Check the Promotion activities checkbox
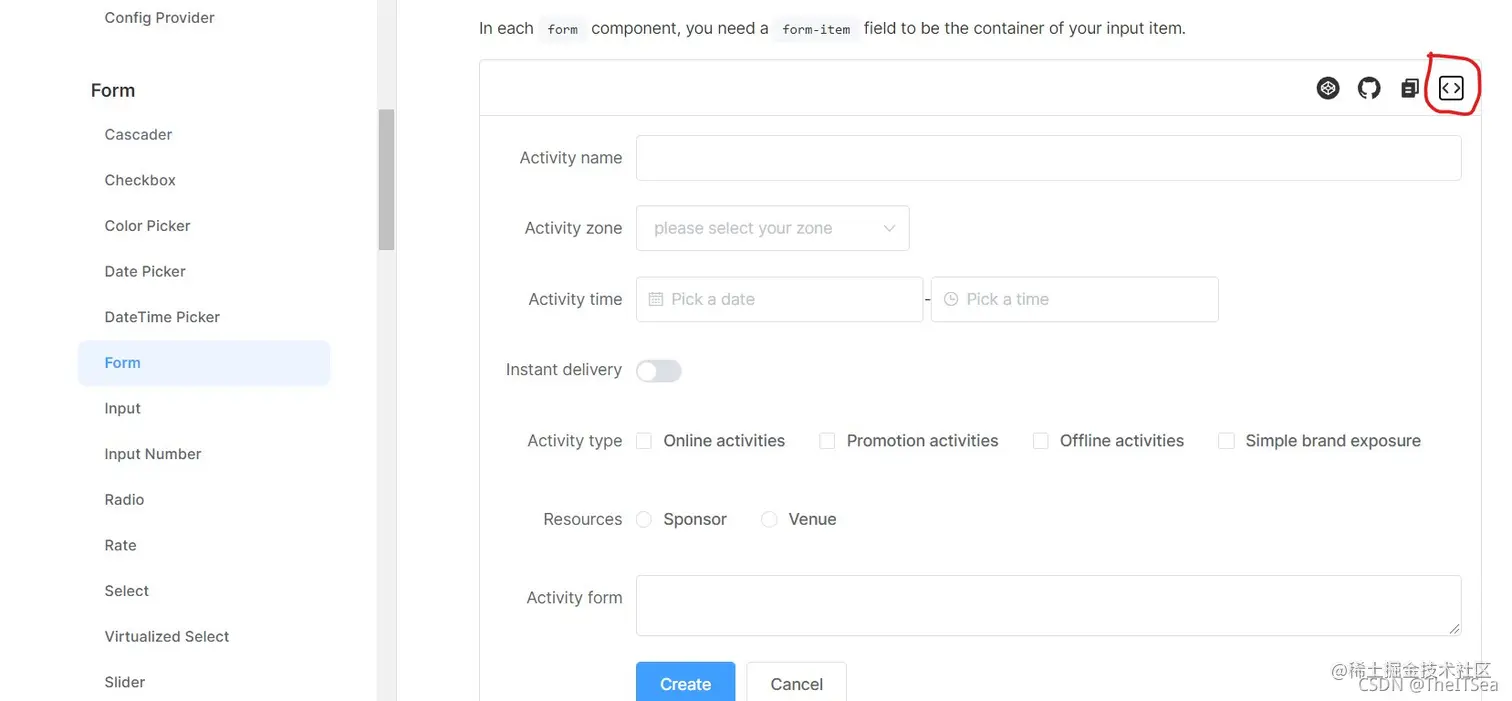This screenshot has width=1512, height=701. 827,441
